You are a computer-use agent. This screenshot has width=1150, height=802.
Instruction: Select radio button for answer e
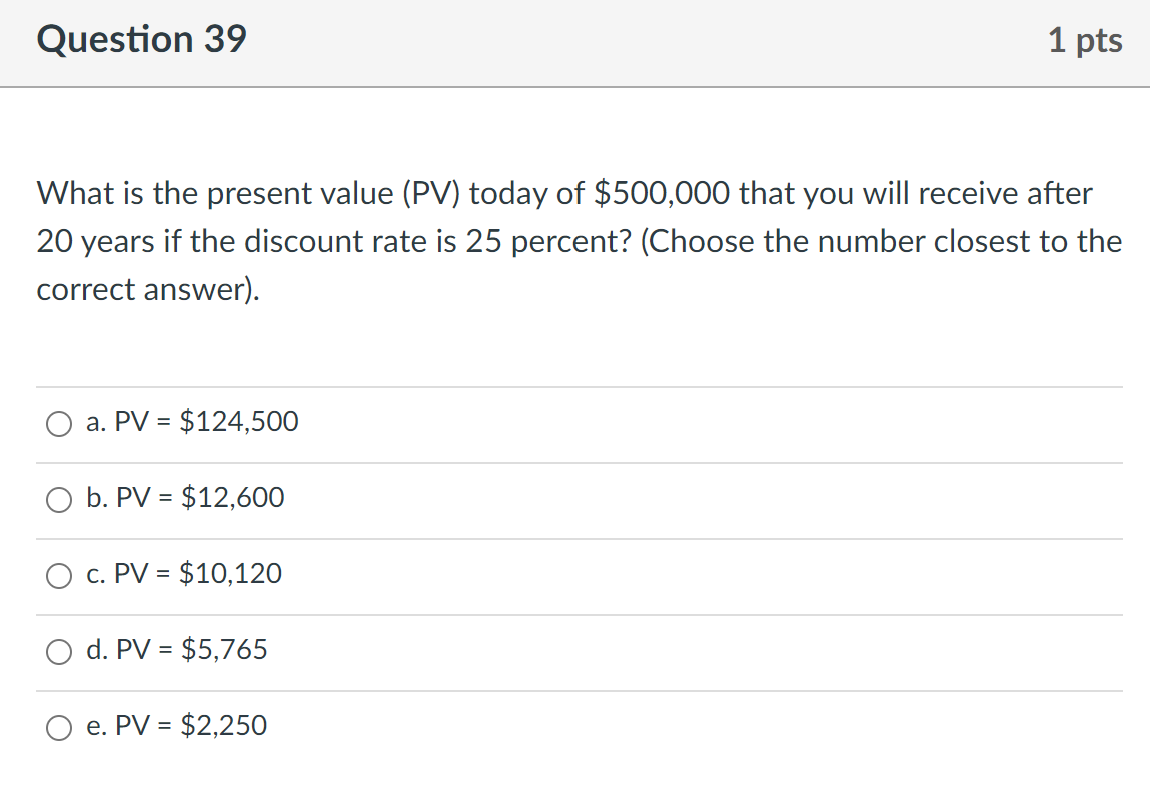[59, 728]
